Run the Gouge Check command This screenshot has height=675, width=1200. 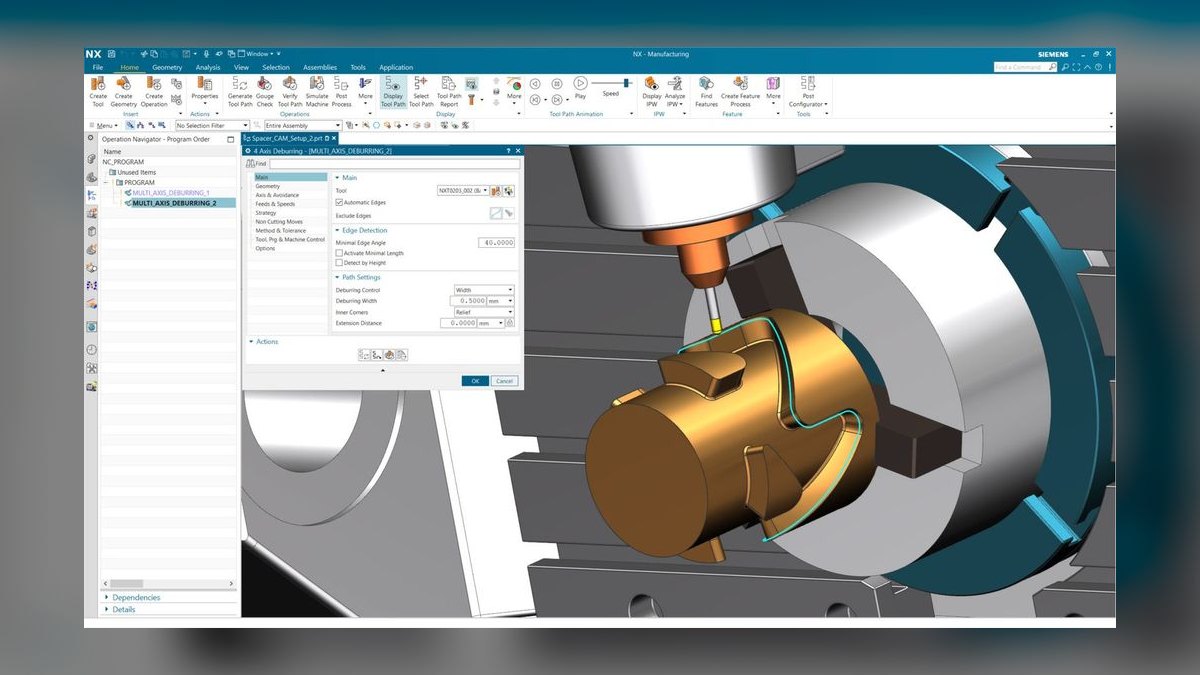click(265, 91)
